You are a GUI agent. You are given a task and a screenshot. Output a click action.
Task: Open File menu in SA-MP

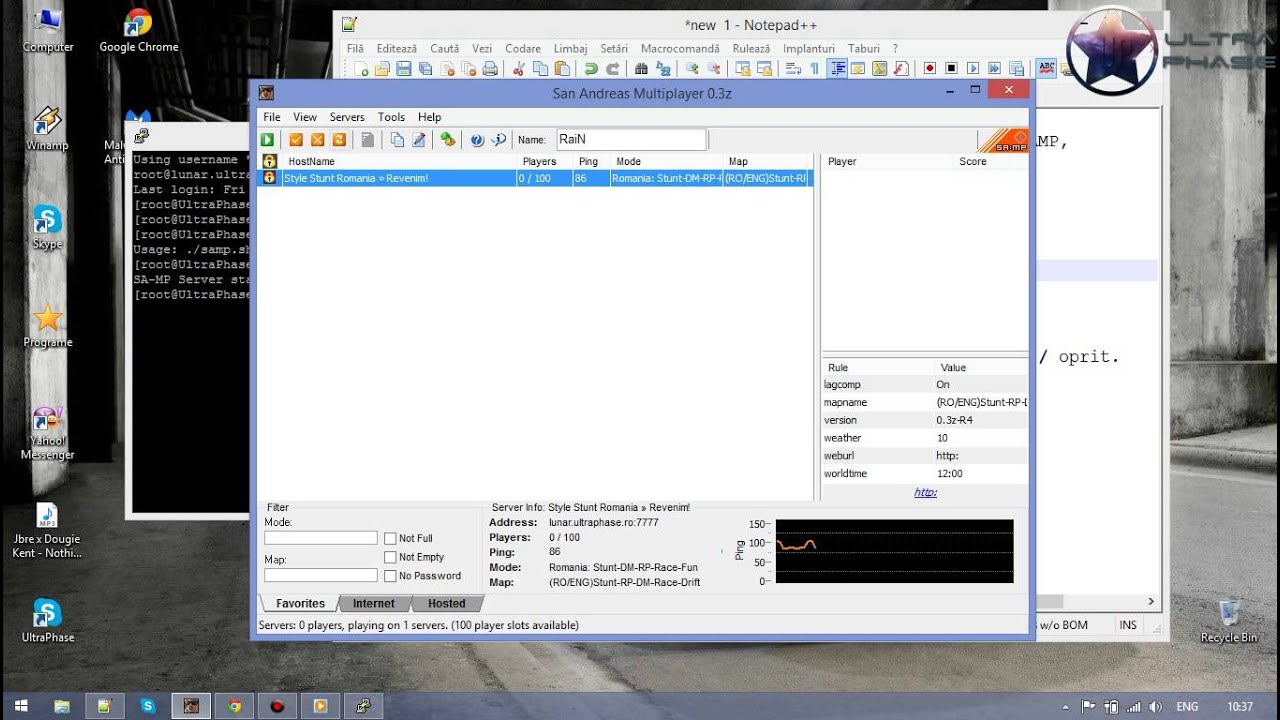(x=272, y=117)
